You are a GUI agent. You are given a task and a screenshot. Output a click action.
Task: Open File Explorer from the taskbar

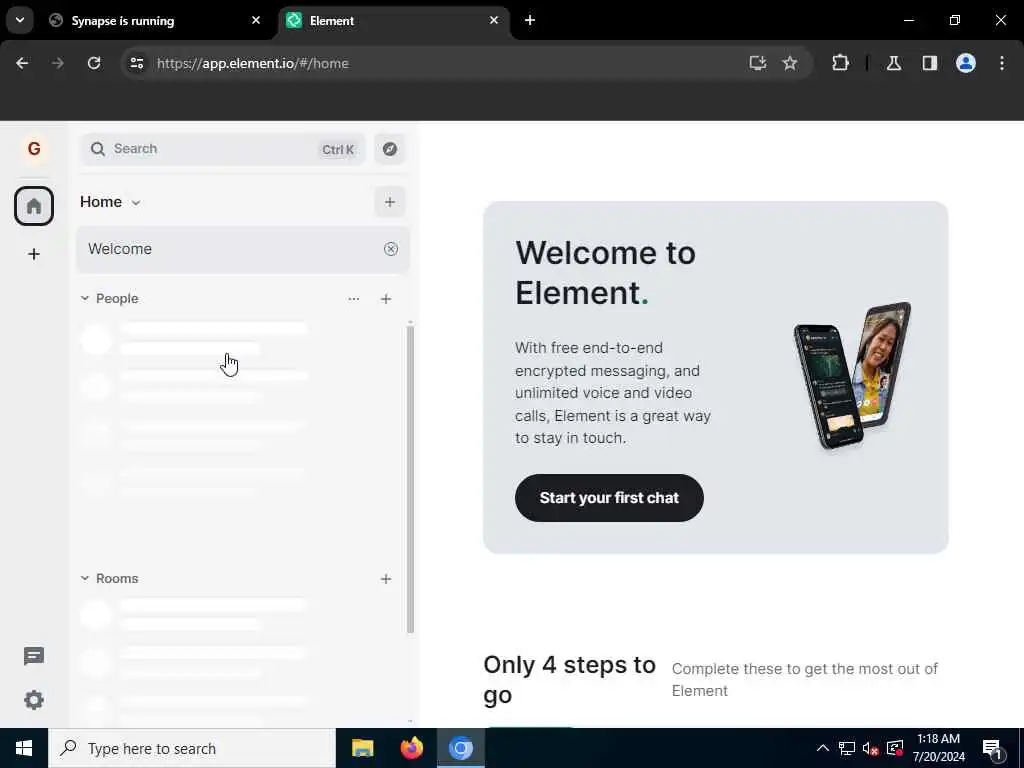click(362, 748)
